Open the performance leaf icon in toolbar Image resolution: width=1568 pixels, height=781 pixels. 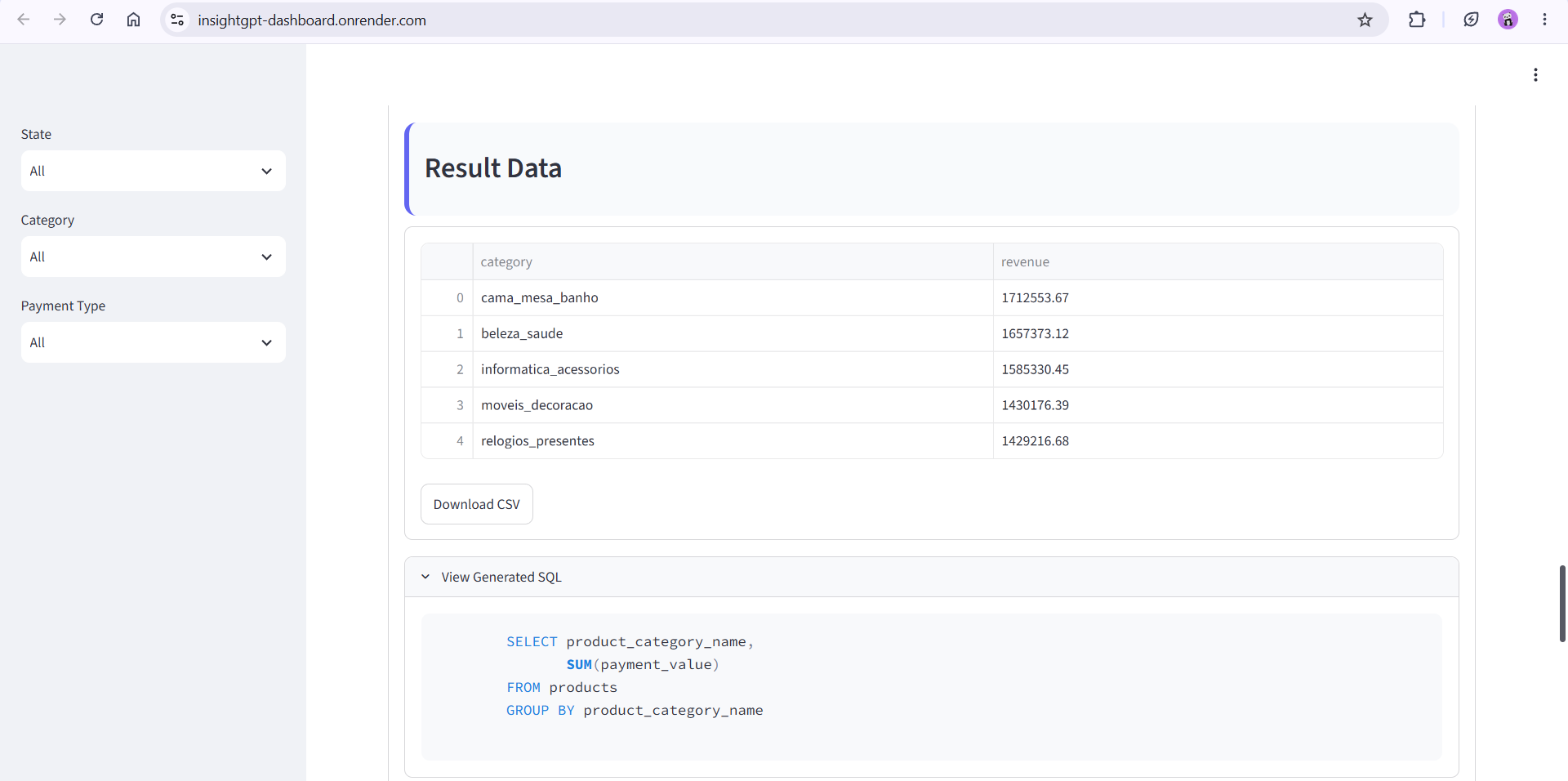pyautogui.click(x=1471, y=20)
